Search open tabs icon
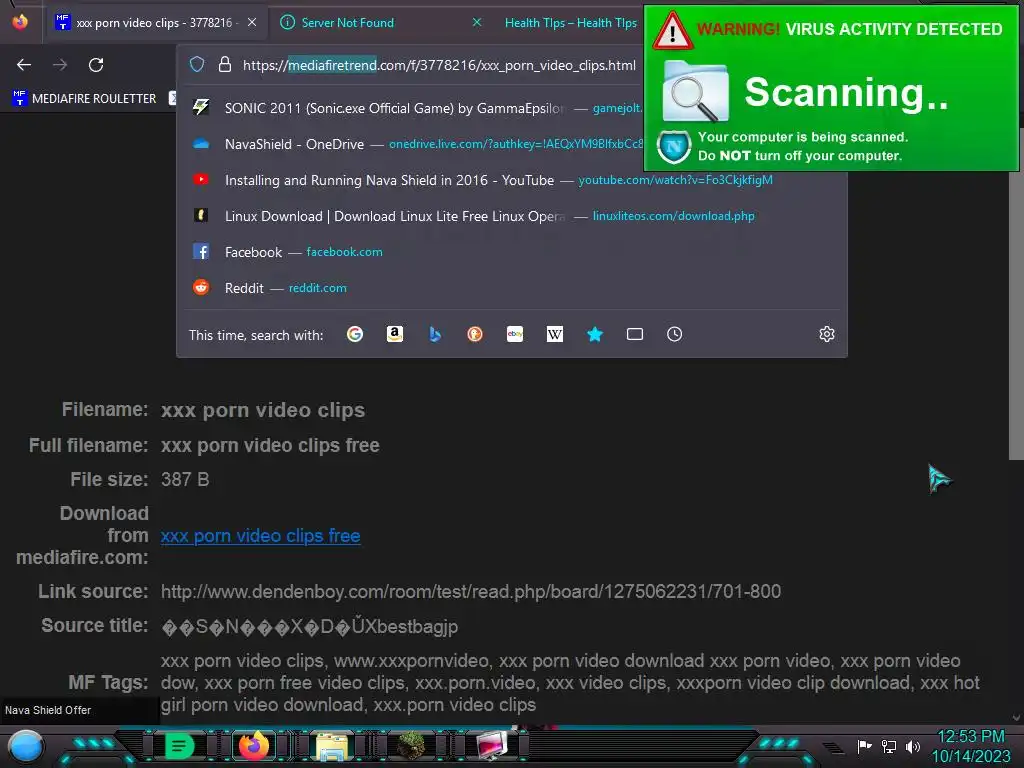Screen dimensions: 1024x768 (x=635, y=334)
